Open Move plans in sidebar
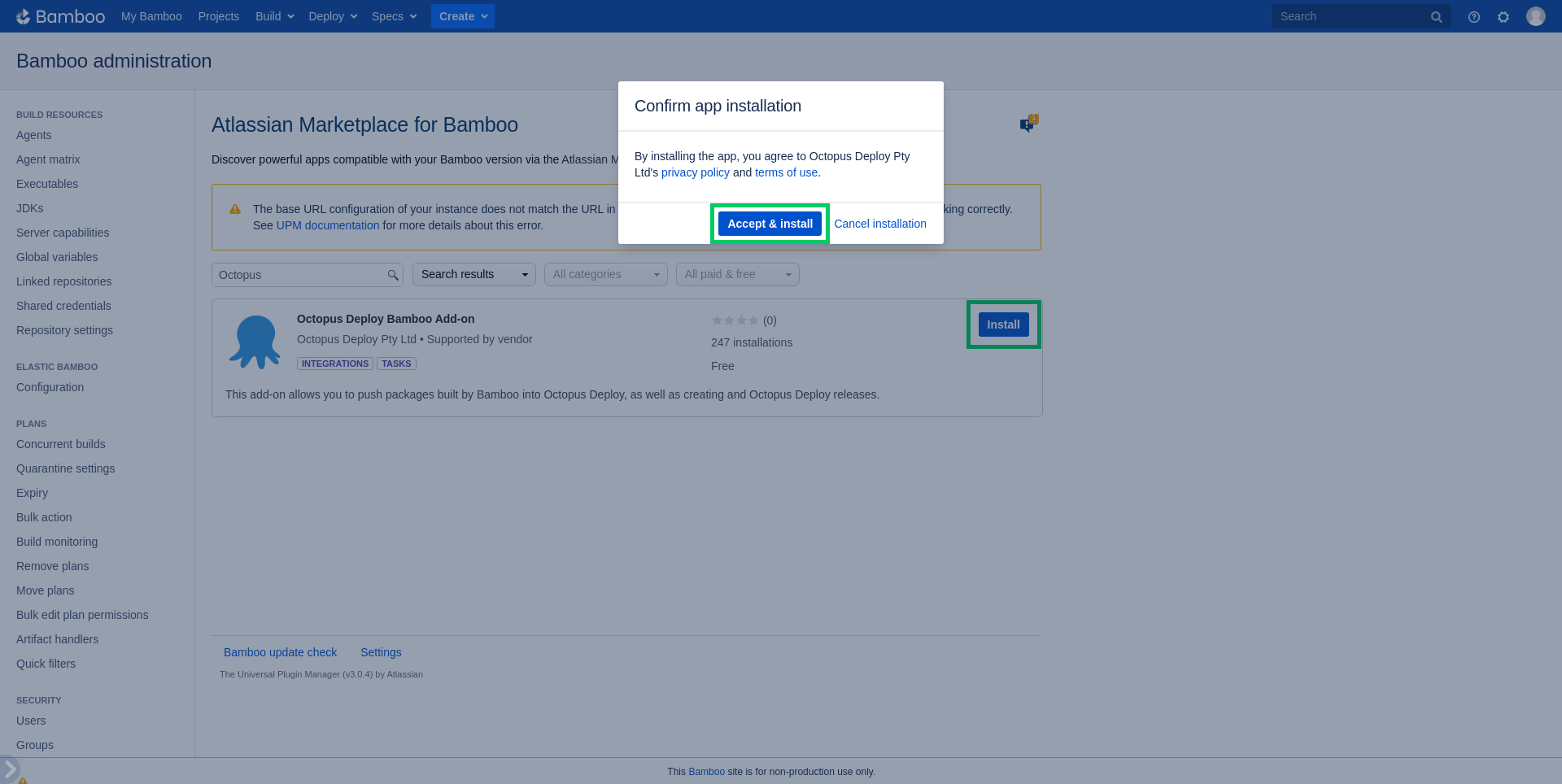The height and width of the screenshot is (784, 1562). (46, 590)
